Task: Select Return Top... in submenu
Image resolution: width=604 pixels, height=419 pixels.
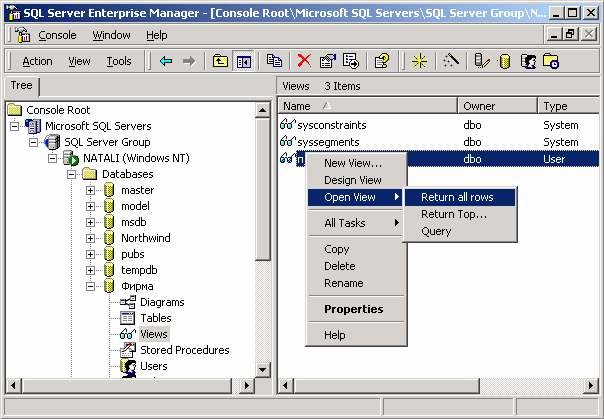Action: click(460, 214)
